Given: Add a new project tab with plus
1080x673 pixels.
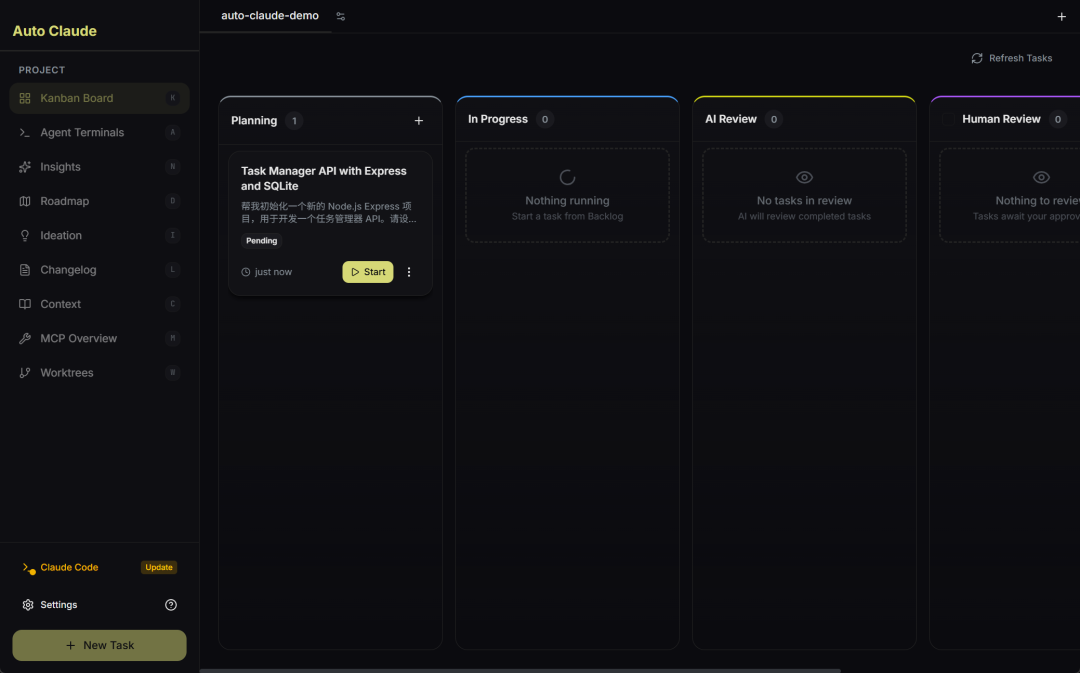Looking at the screenshot, I should coord(1061,17).
